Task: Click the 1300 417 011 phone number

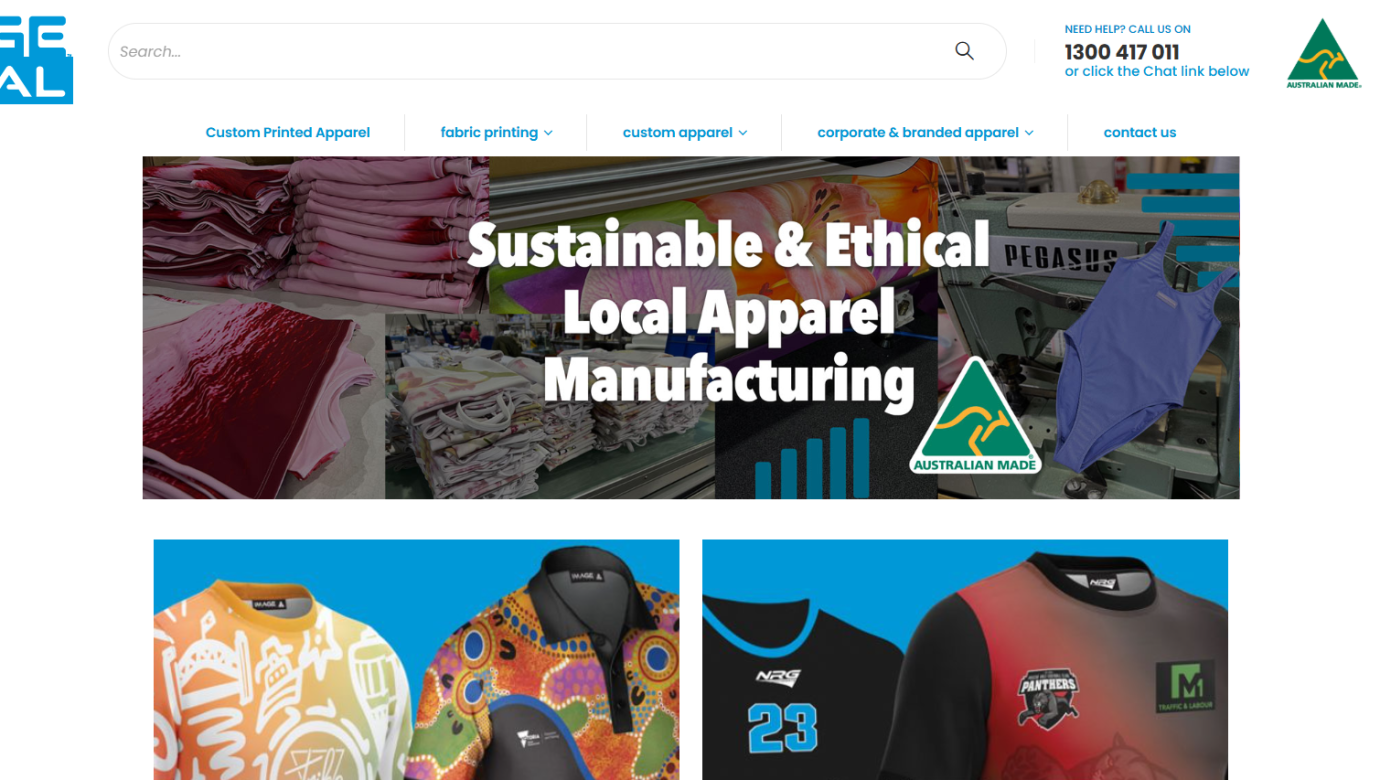Action: point(1122,52)
